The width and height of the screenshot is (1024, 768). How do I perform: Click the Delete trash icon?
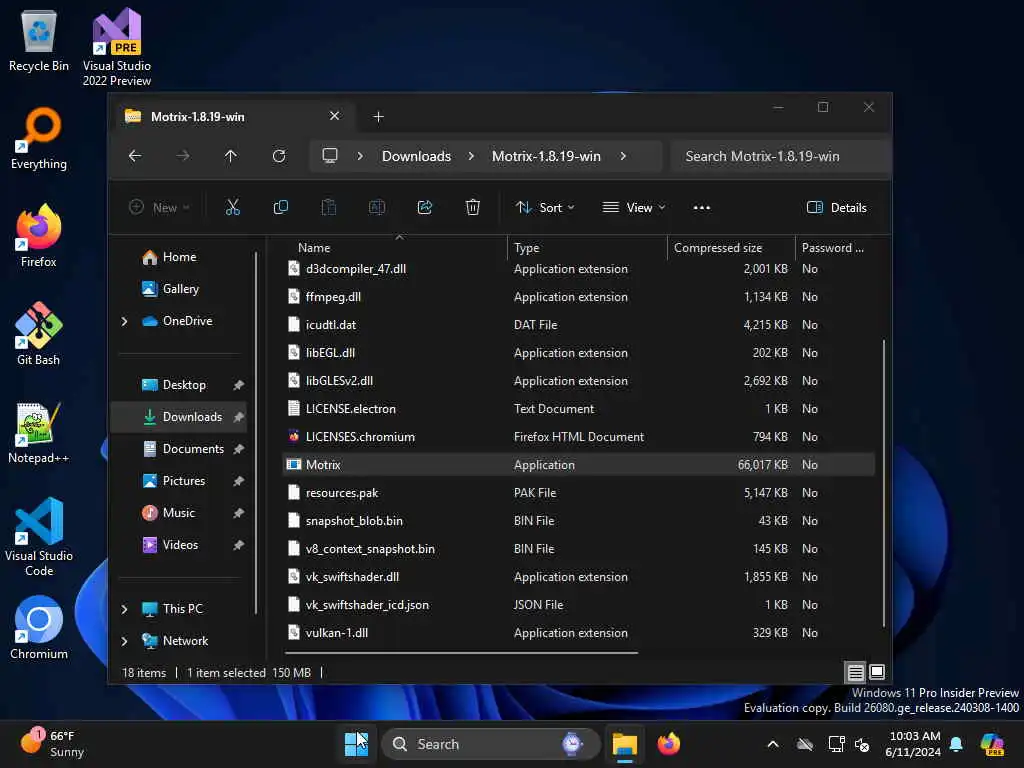pos(472,208)
